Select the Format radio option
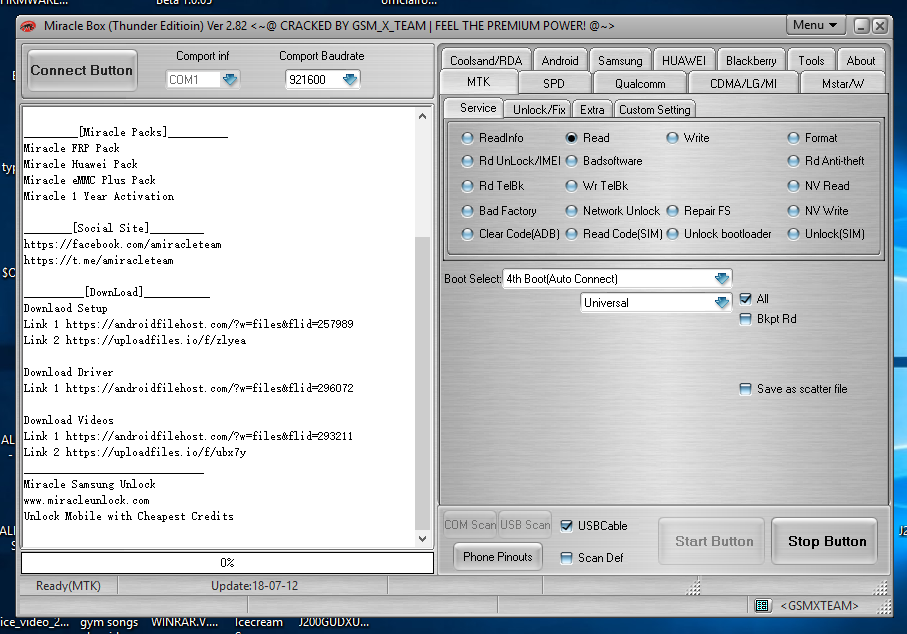This screenshot has width=907, height=634. click(812, 138)
